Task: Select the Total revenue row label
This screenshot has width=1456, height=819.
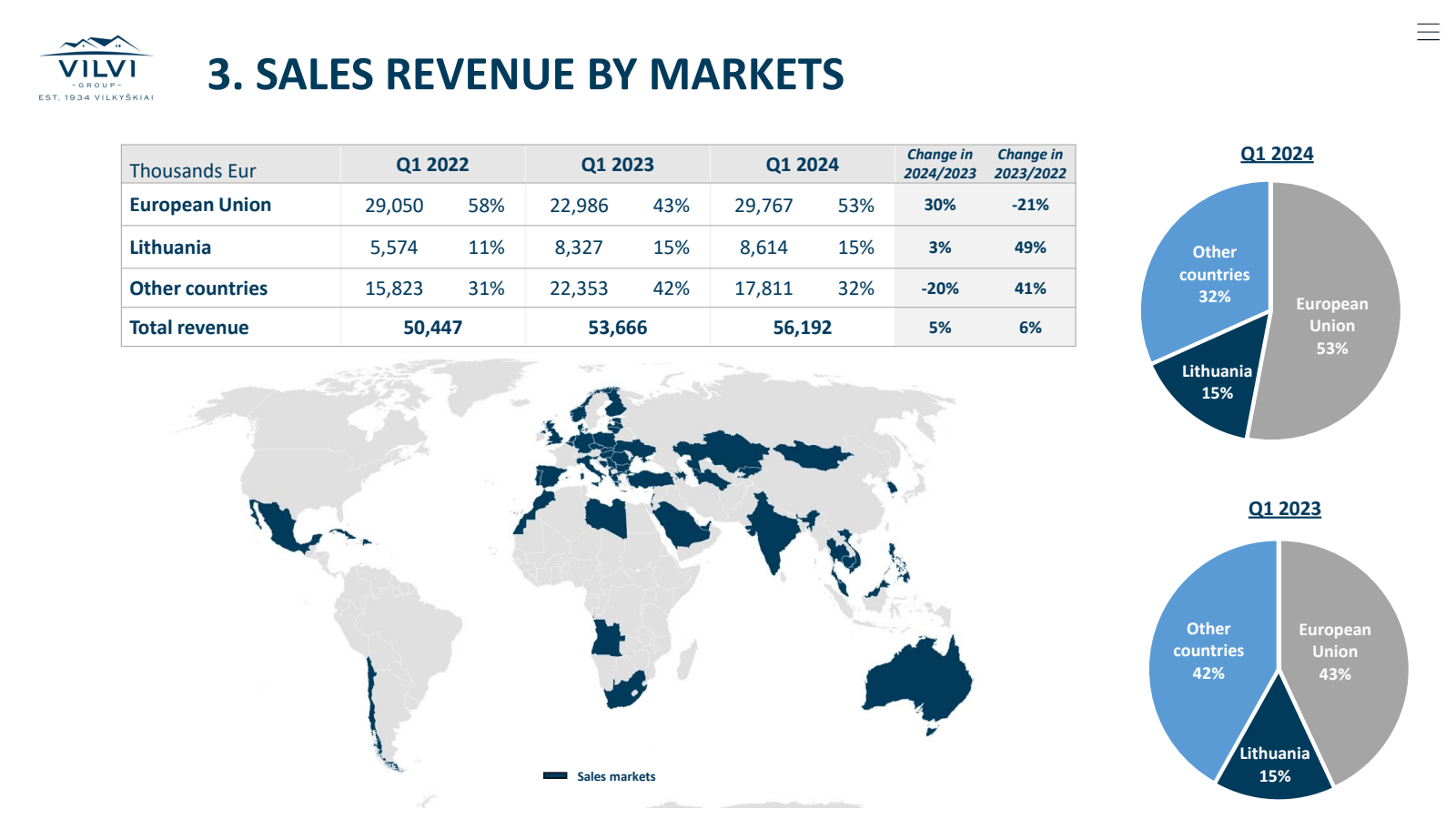Action: 189,328
